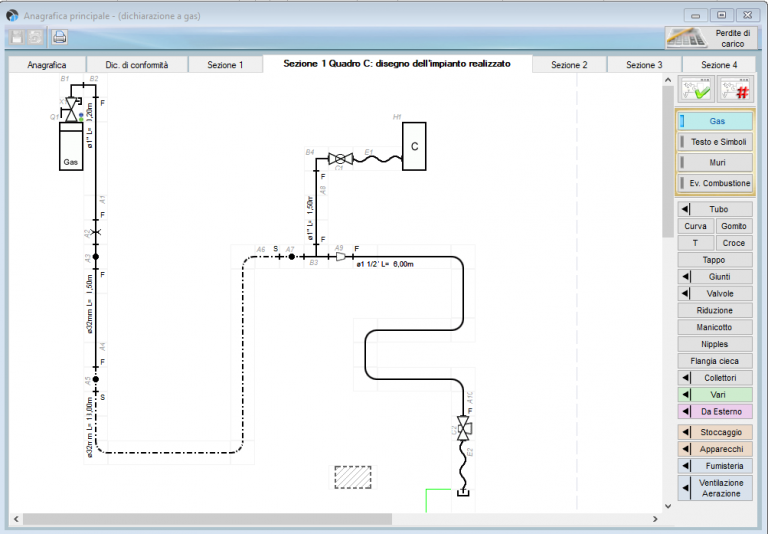Click the Nipples button
The image size is (768, 534).
pyautogui.click(x=715, y=344)
